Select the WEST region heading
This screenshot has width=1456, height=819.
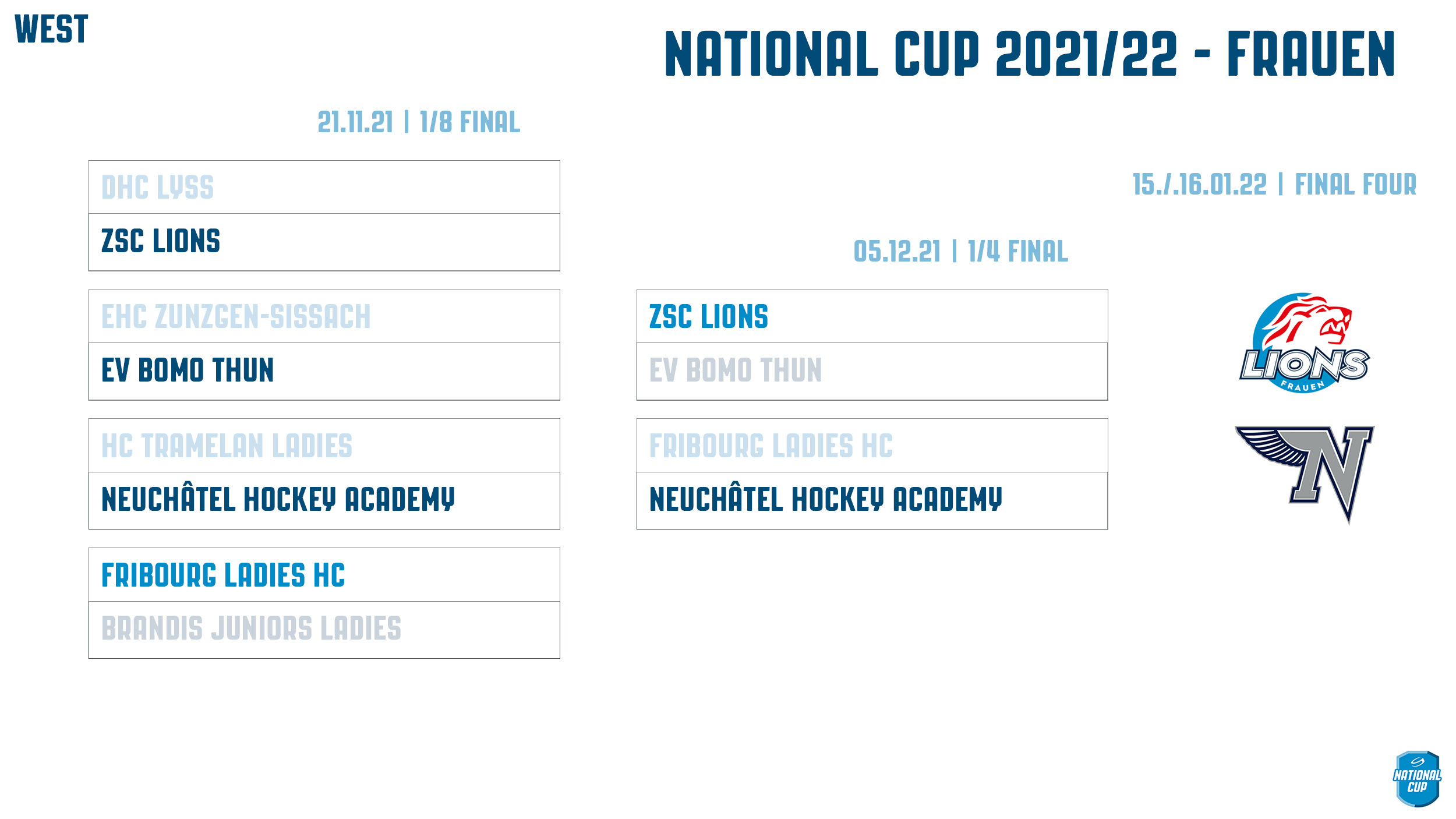51,29
